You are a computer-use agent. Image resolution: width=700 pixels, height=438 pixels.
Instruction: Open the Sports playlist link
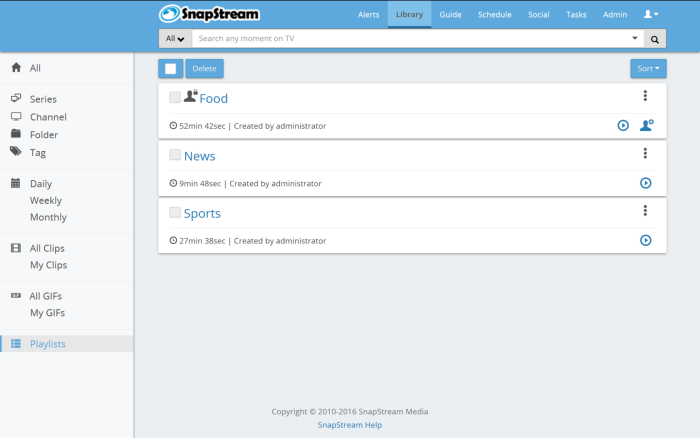(x=202, y=213)
